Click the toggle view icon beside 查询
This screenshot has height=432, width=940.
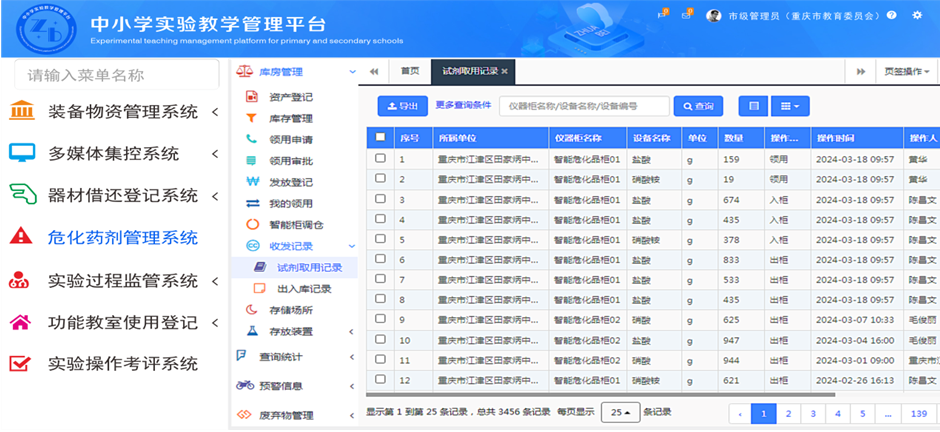(x=753, y=106)
